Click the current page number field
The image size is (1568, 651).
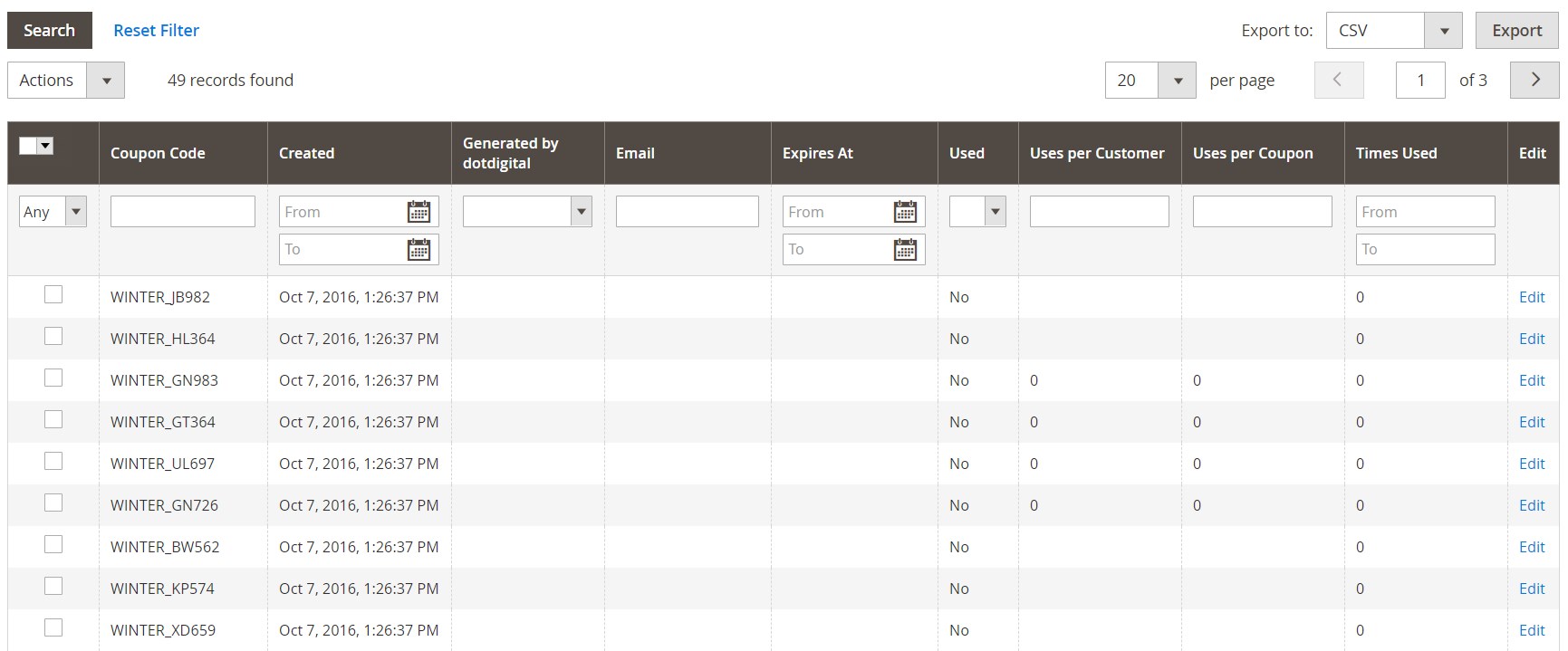coord(1420,81)
